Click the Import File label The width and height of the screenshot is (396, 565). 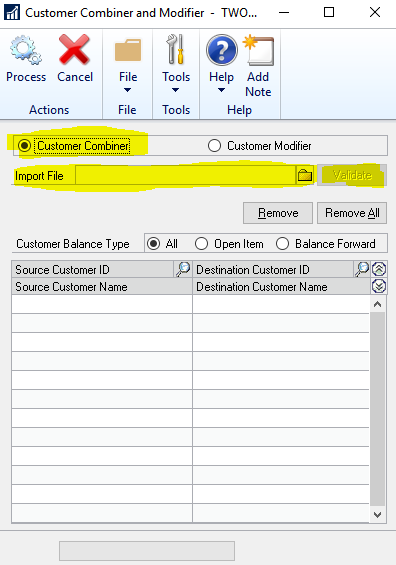point(39,176)
